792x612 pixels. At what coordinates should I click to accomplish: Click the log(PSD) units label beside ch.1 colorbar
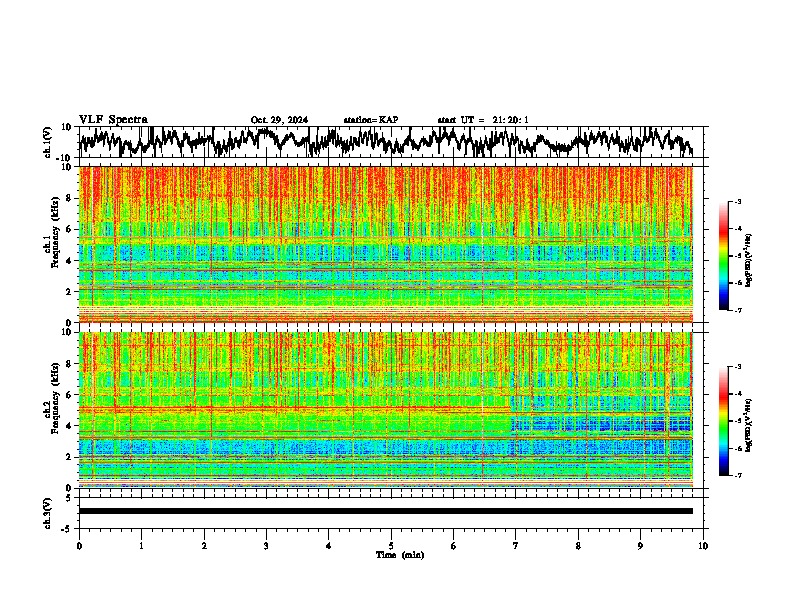748,261
